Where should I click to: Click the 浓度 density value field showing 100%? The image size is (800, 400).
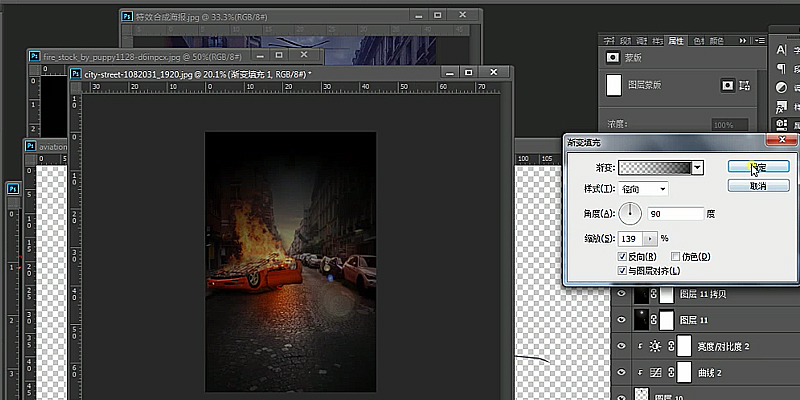[x=730, y=124]
